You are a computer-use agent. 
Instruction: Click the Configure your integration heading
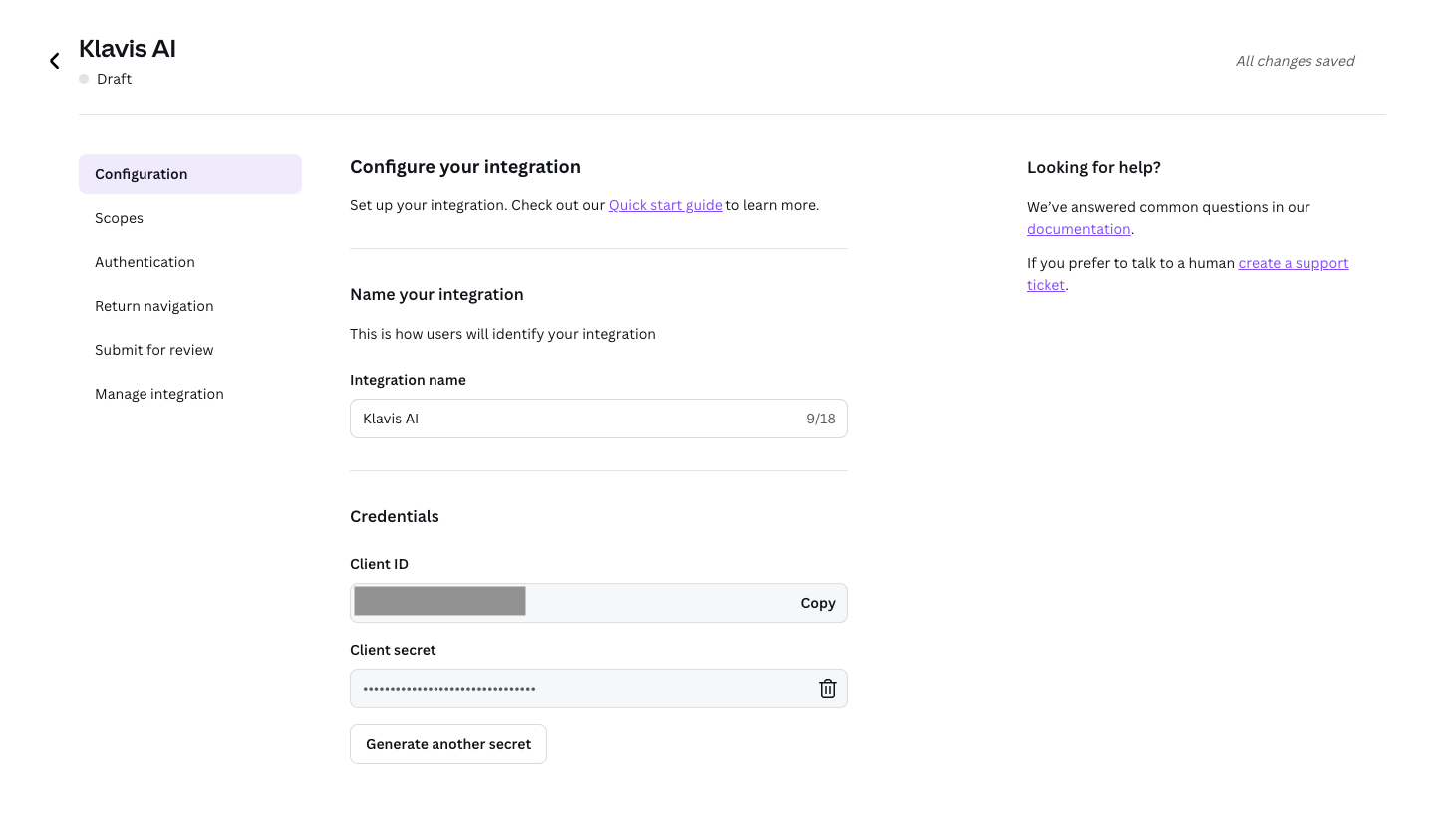[x=465, y=167]
